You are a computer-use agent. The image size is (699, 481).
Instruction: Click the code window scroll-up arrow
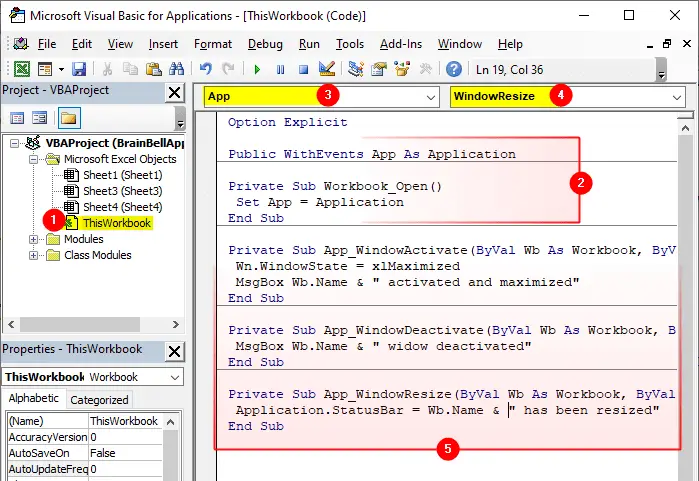pyautogui.click(x=686, y=129)
